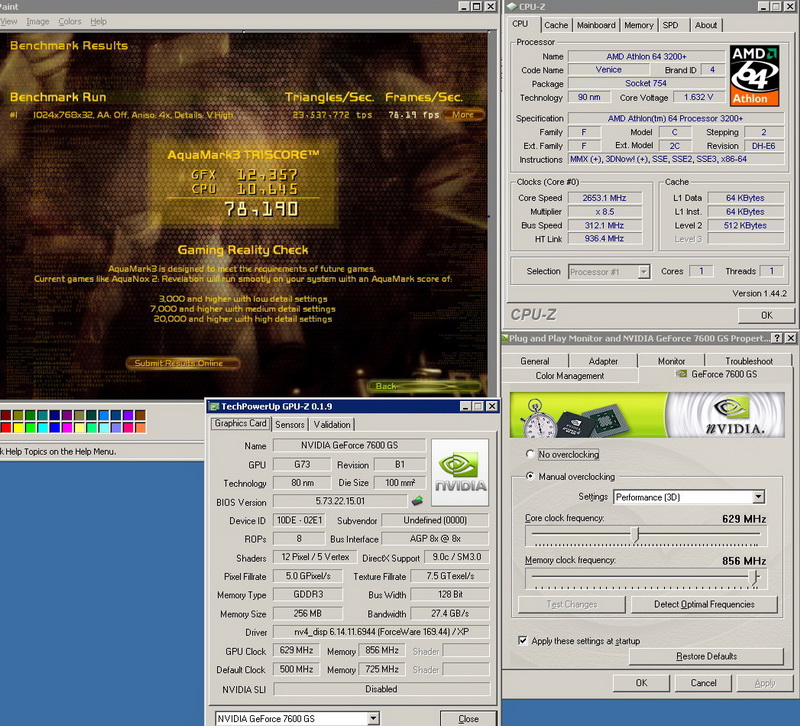
Task: Pick the bright red swatch in Paint palette
Action: coord(6,427)
